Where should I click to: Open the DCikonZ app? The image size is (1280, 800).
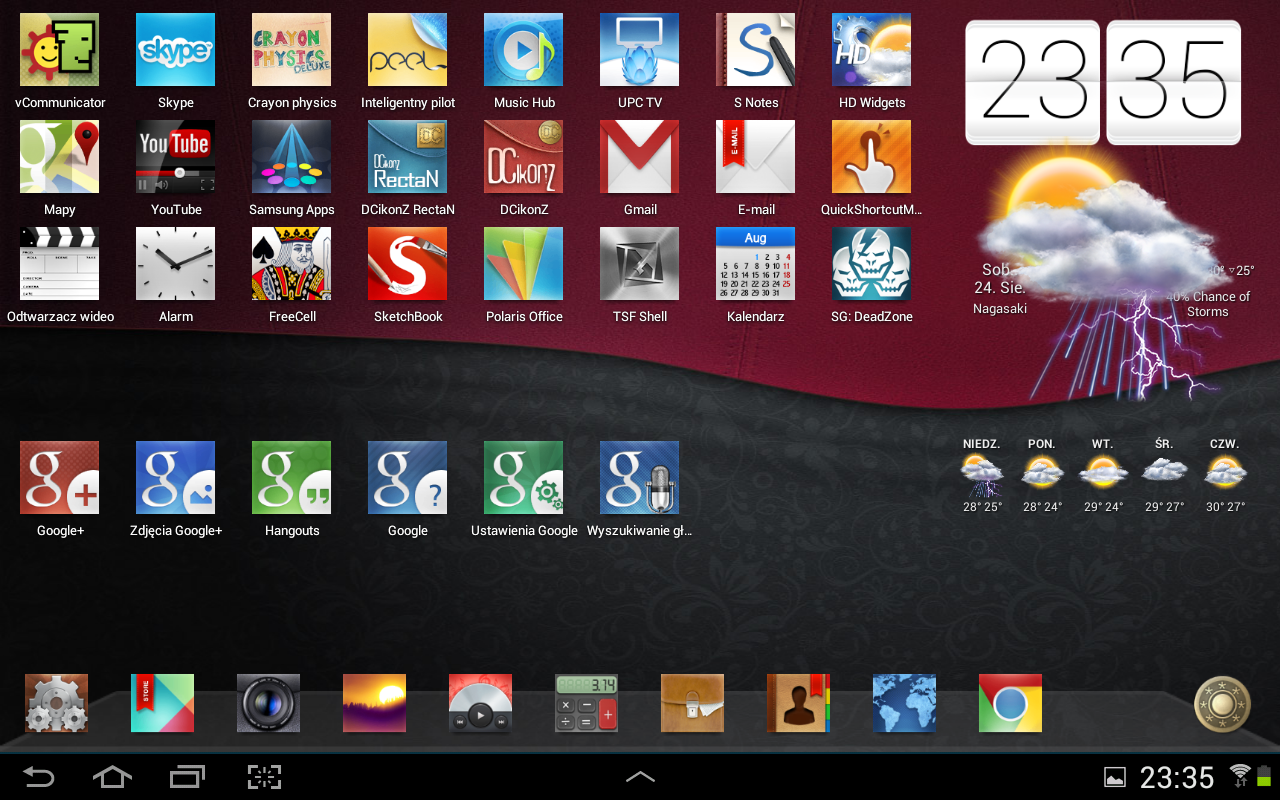click(x=524, y=157)
